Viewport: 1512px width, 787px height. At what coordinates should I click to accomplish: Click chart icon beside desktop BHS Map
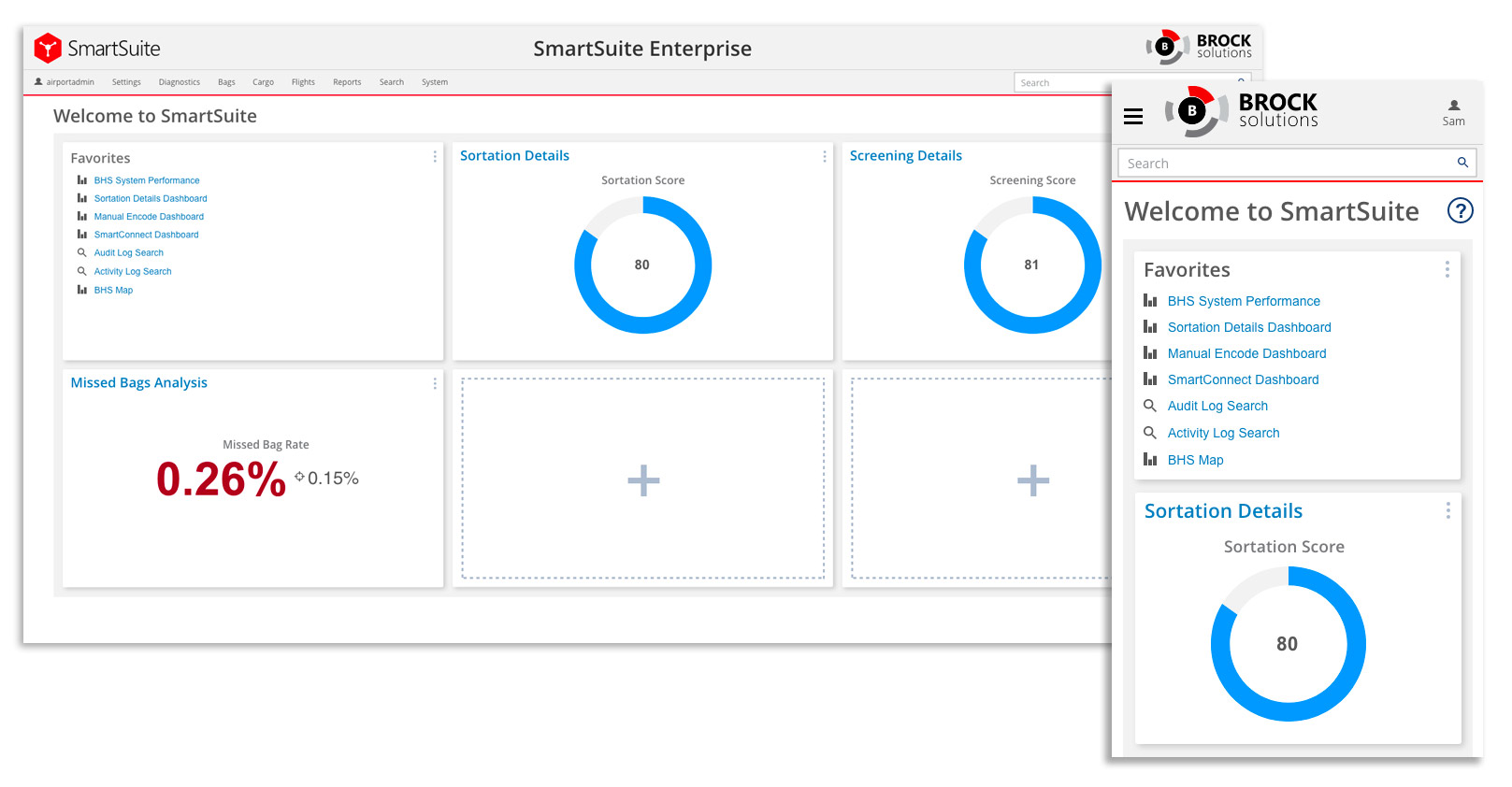[x=82, y=290]
